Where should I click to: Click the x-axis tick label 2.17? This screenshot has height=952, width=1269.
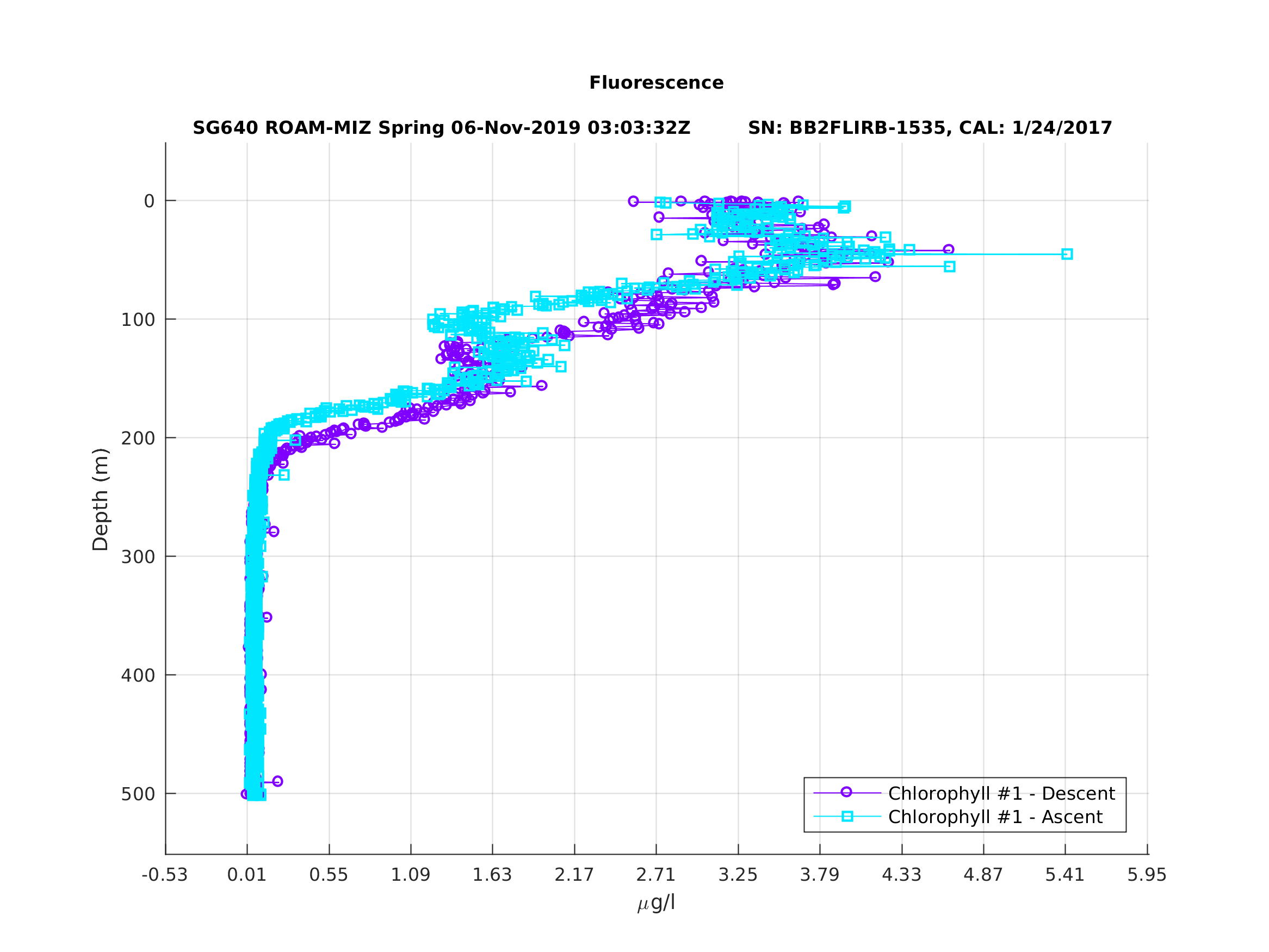click(x=574, y=875)
